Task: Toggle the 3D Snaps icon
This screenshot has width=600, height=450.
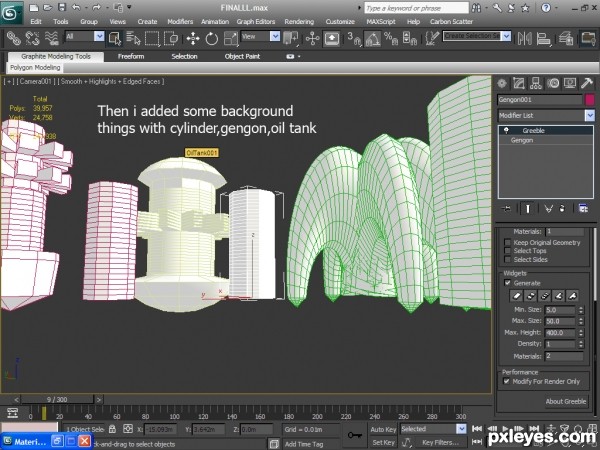Action: [x=354, y=38]
